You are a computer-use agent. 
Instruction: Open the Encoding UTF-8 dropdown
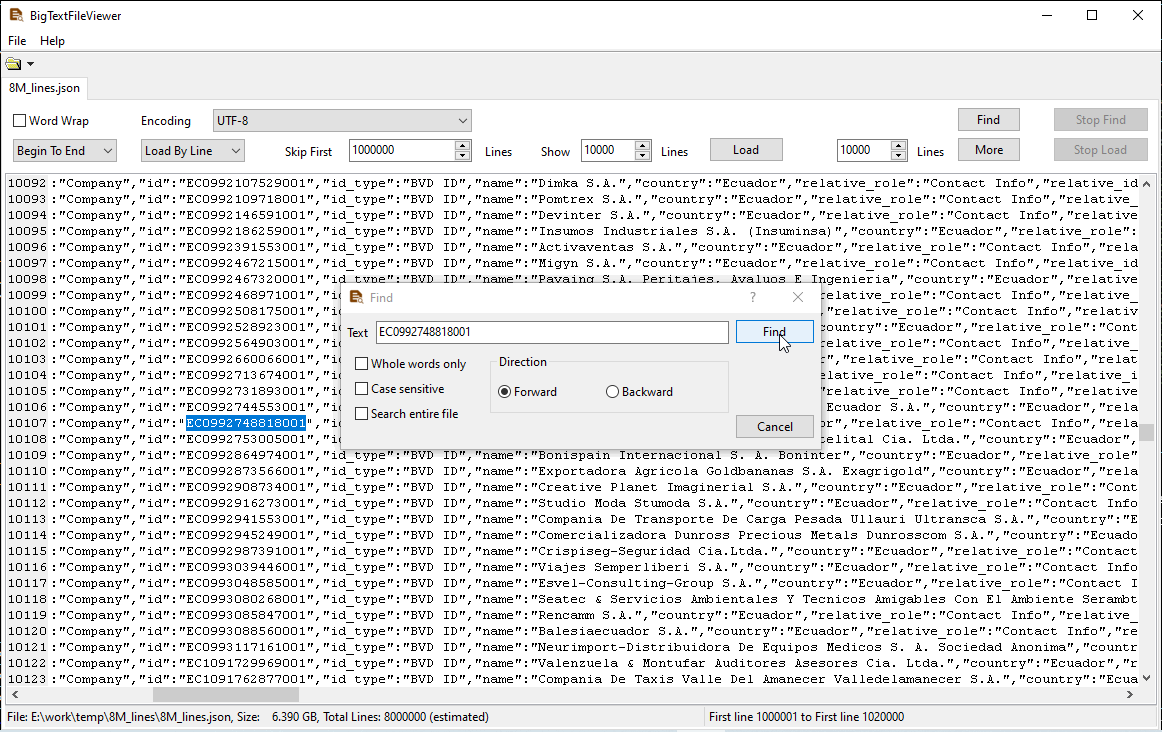point(341,121)
